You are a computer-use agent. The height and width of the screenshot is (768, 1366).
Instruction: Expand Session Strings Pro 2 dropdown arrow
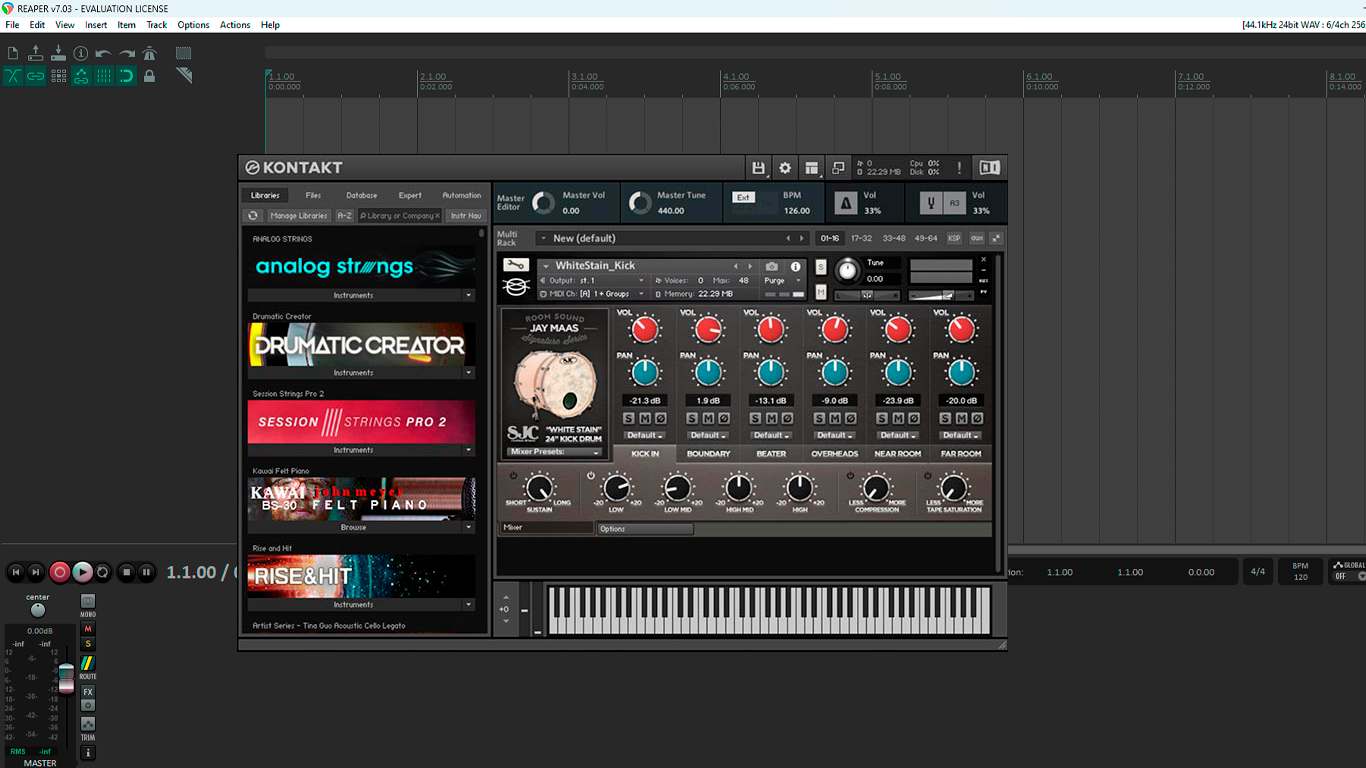click(x=469, y=450)
